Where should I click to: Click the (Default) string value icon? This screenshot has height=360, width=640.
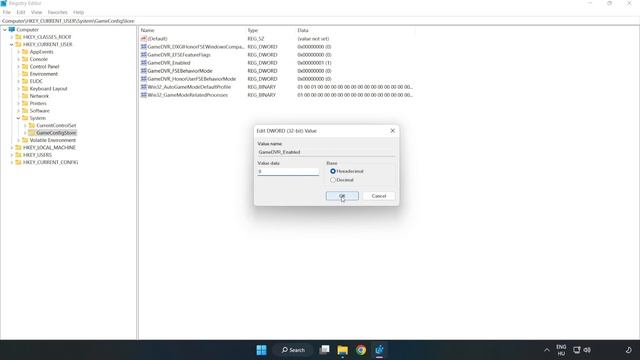(144, 39)
